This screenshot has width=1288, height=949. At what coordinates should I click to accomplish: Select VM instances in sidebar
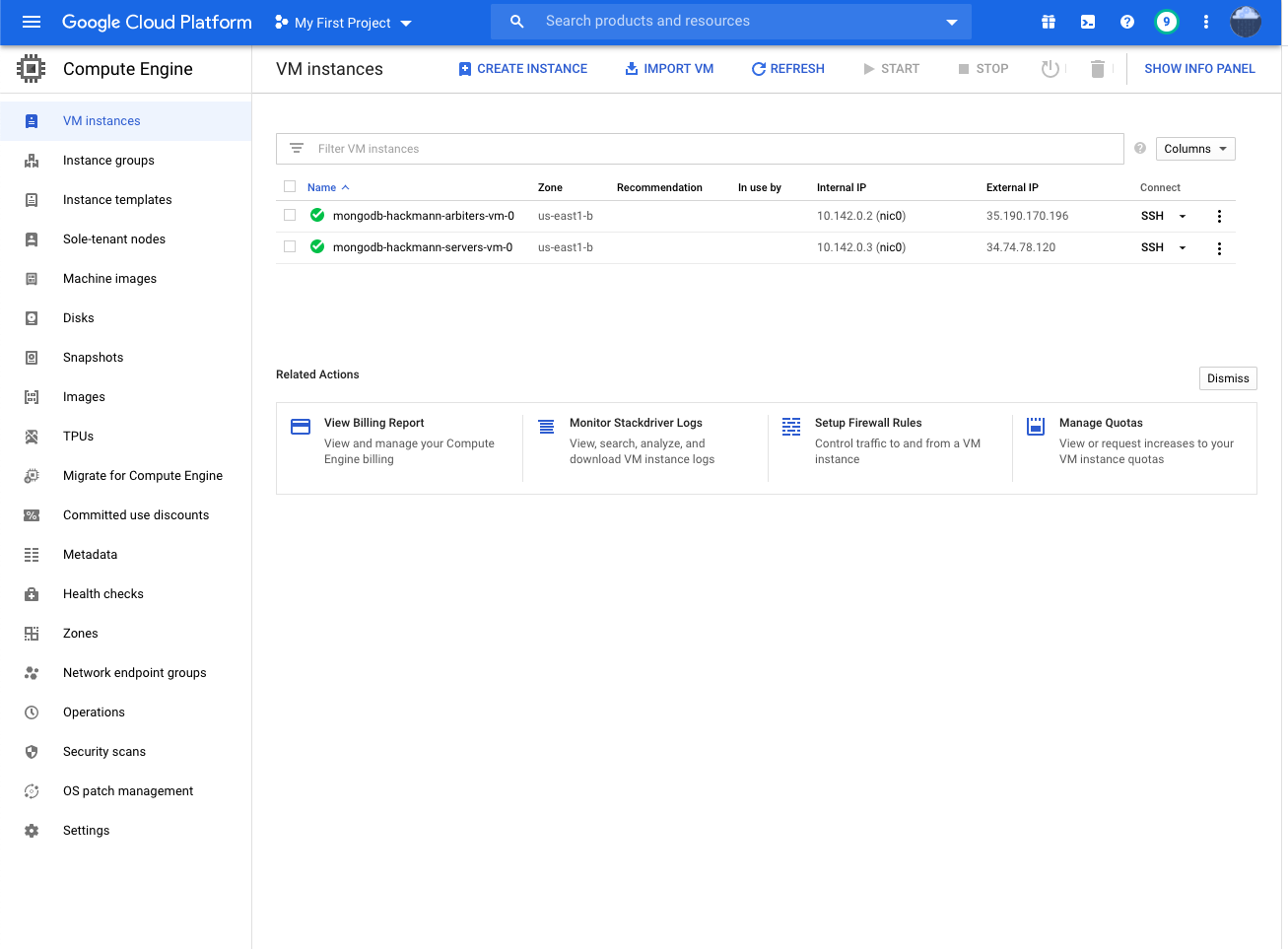click(x=126, y=121)
